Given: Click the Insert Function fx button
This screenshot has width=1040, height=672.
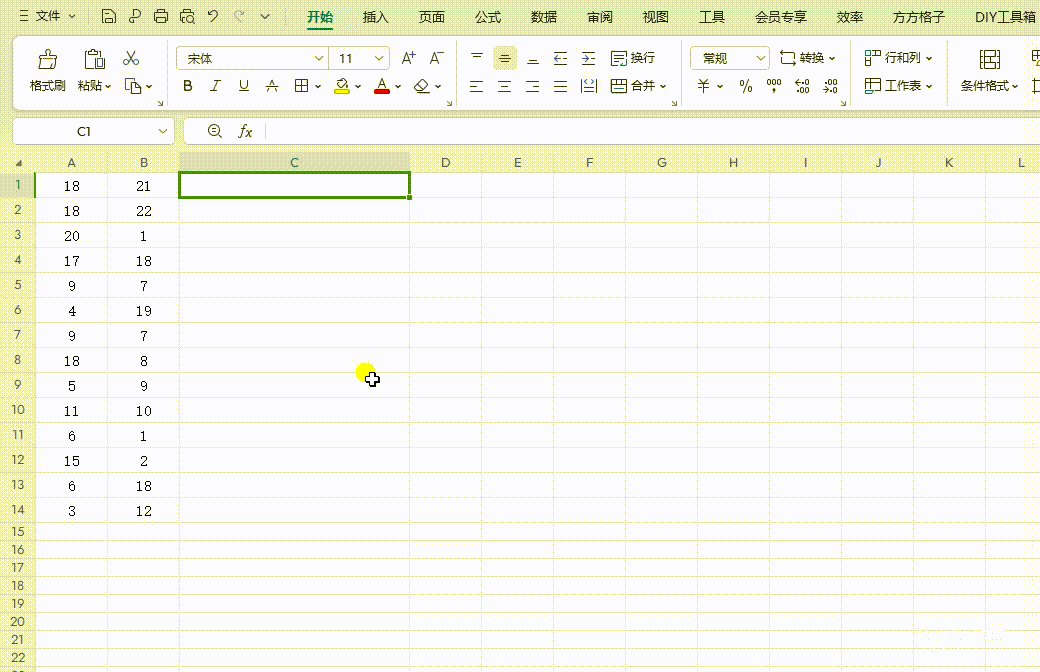Looking at the screenshot, I should click(x=245, y=131).
